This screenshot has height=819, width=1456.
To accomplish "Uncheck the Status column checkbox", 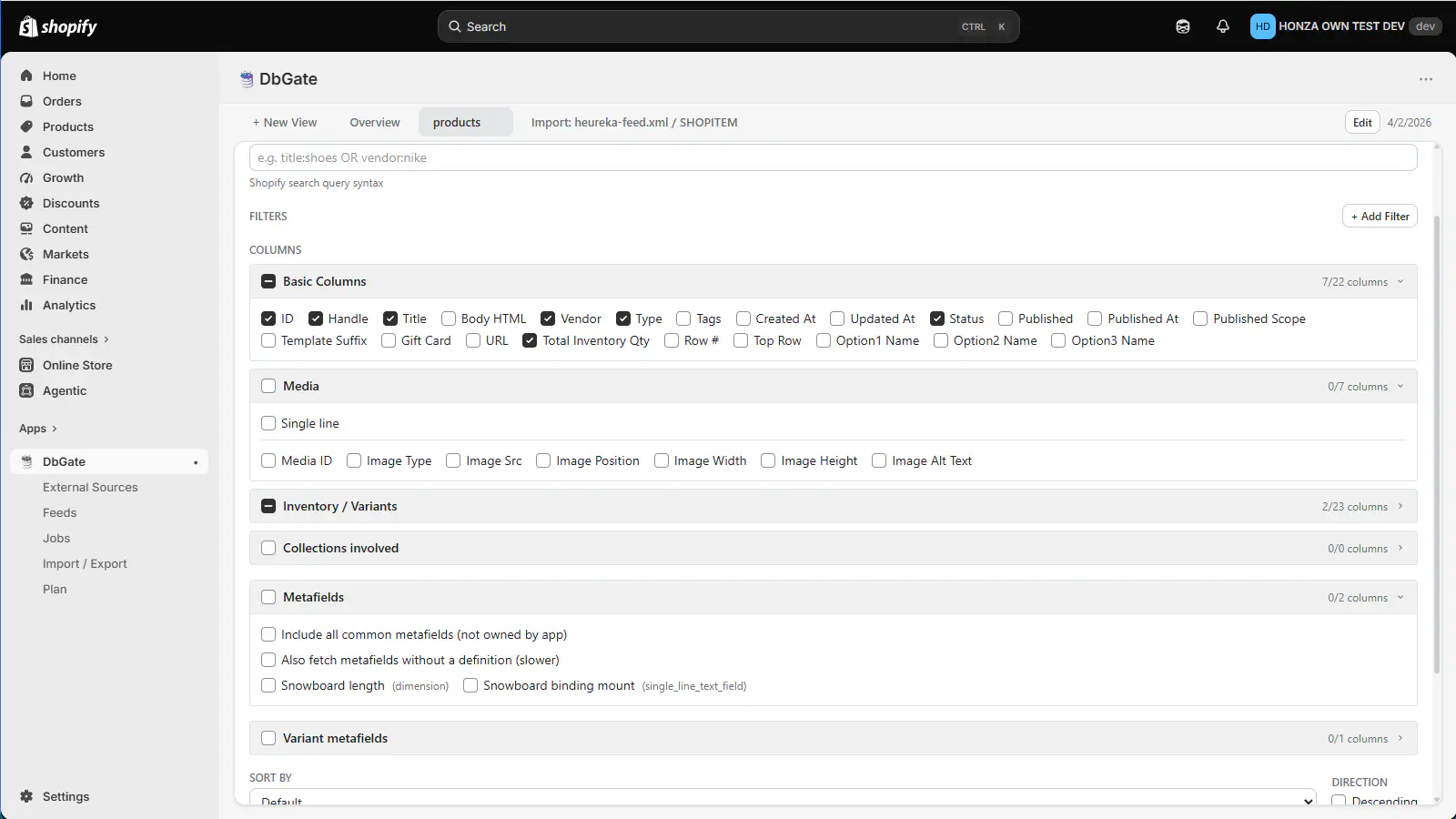I will click(x=937, y=318).
